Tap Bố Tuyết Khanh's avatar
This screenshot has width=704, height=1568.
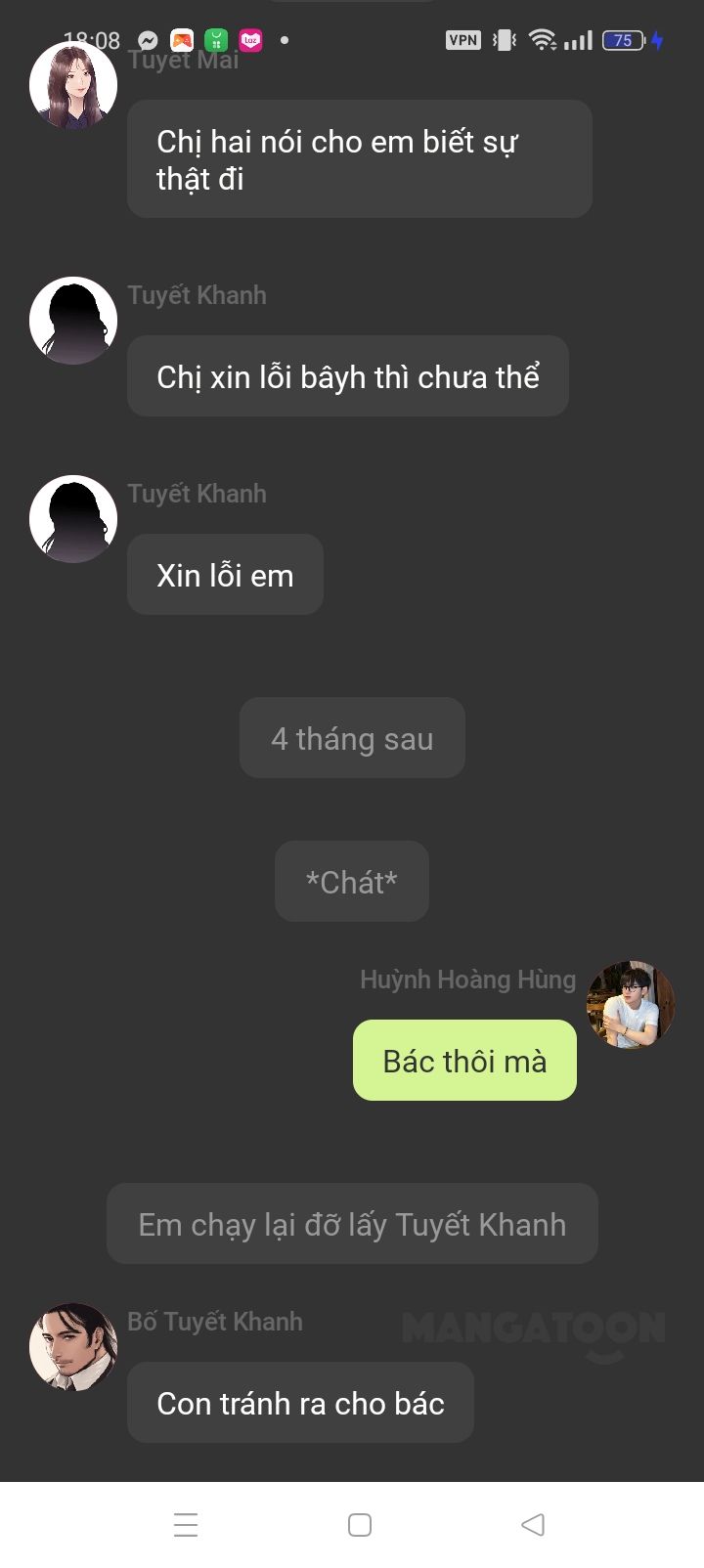tap(73, 1346)
